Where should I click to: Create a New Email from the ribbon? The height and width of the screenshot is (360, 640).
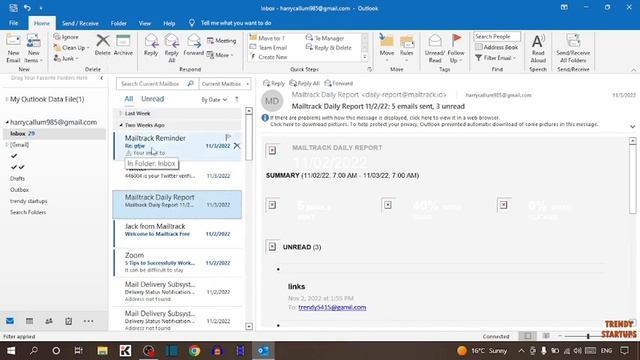[x=13, y=48]
